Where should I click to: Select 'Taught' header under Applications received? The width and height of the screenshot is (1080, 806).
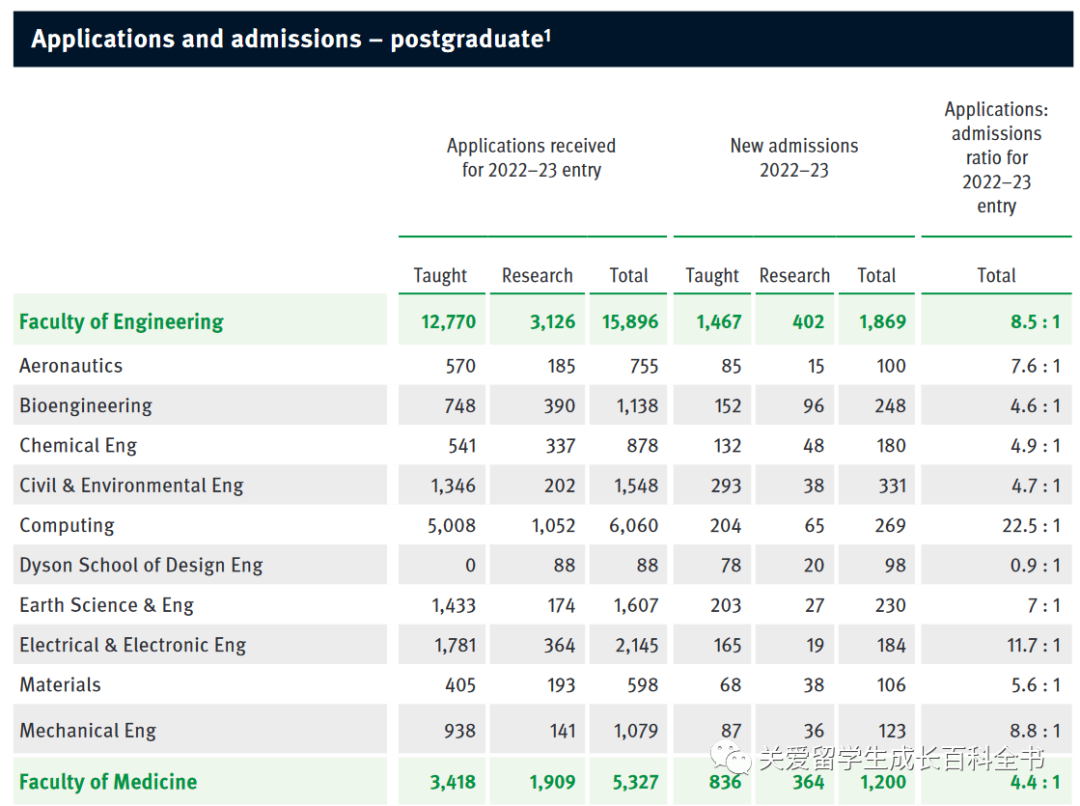pos(440,276)
